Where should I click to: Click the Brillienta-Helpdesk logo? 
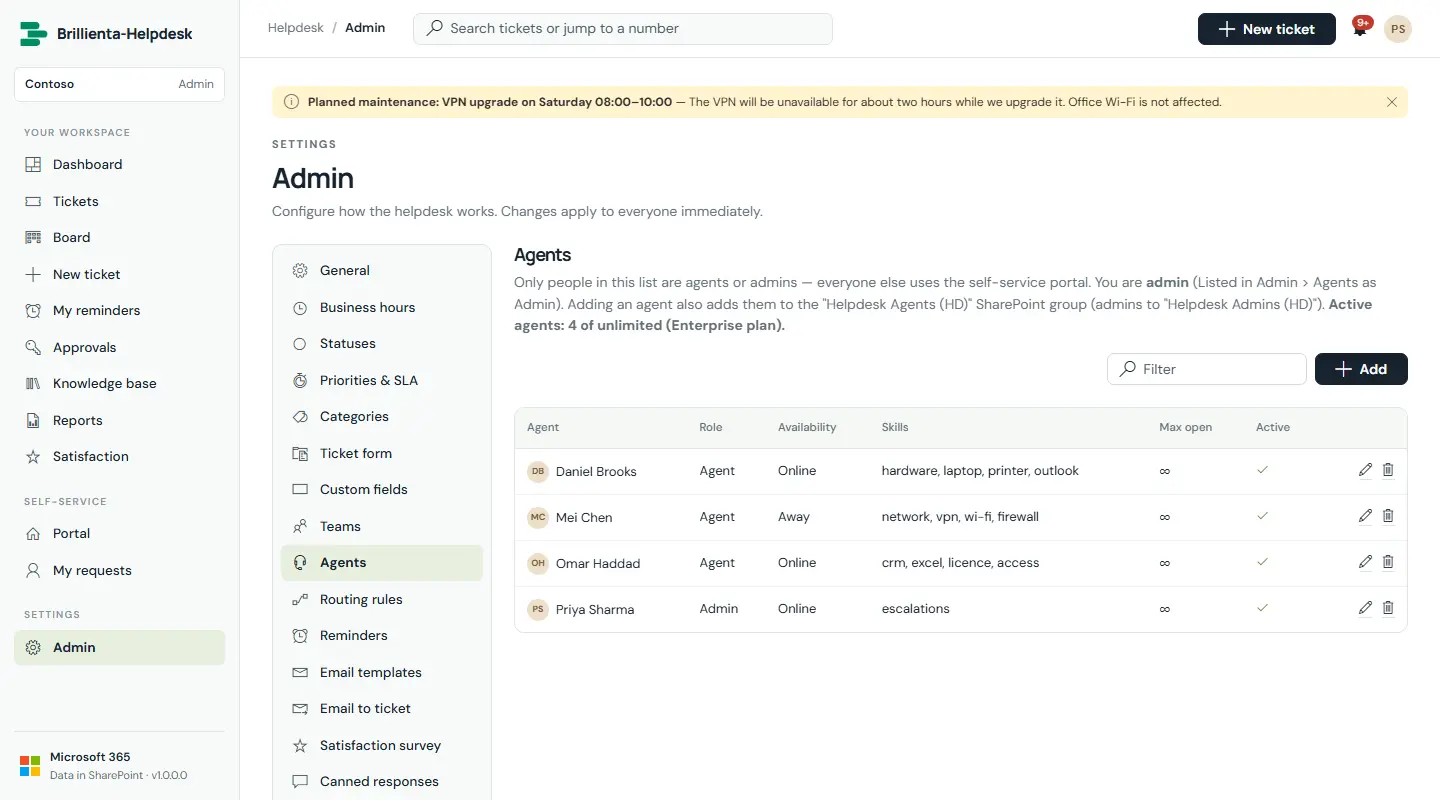coord(107,34)
